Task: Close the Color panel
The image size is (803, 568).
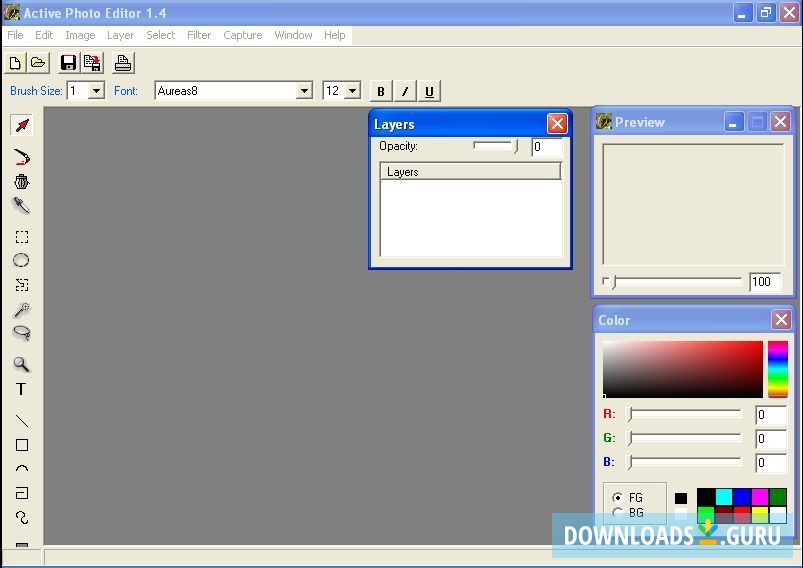Action: coord(781,320)
